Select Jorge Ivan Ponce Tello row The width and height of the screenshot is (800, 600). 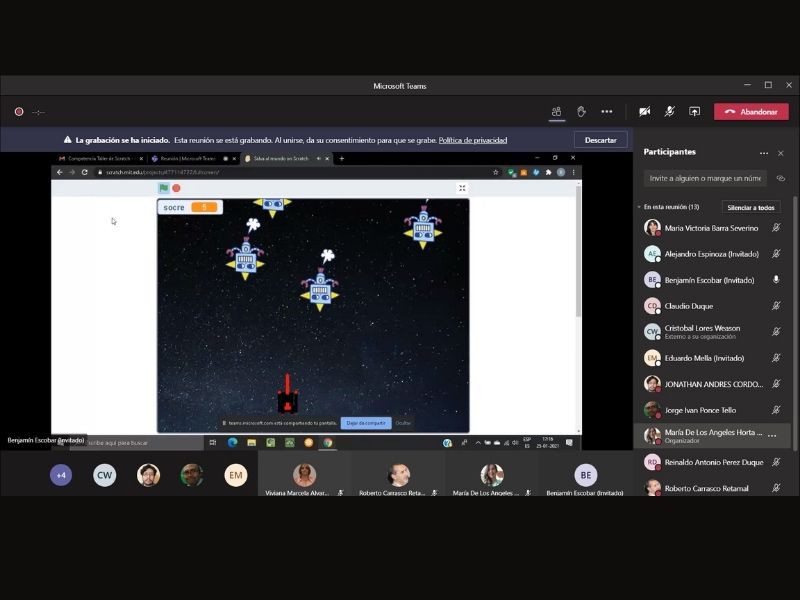712,410
